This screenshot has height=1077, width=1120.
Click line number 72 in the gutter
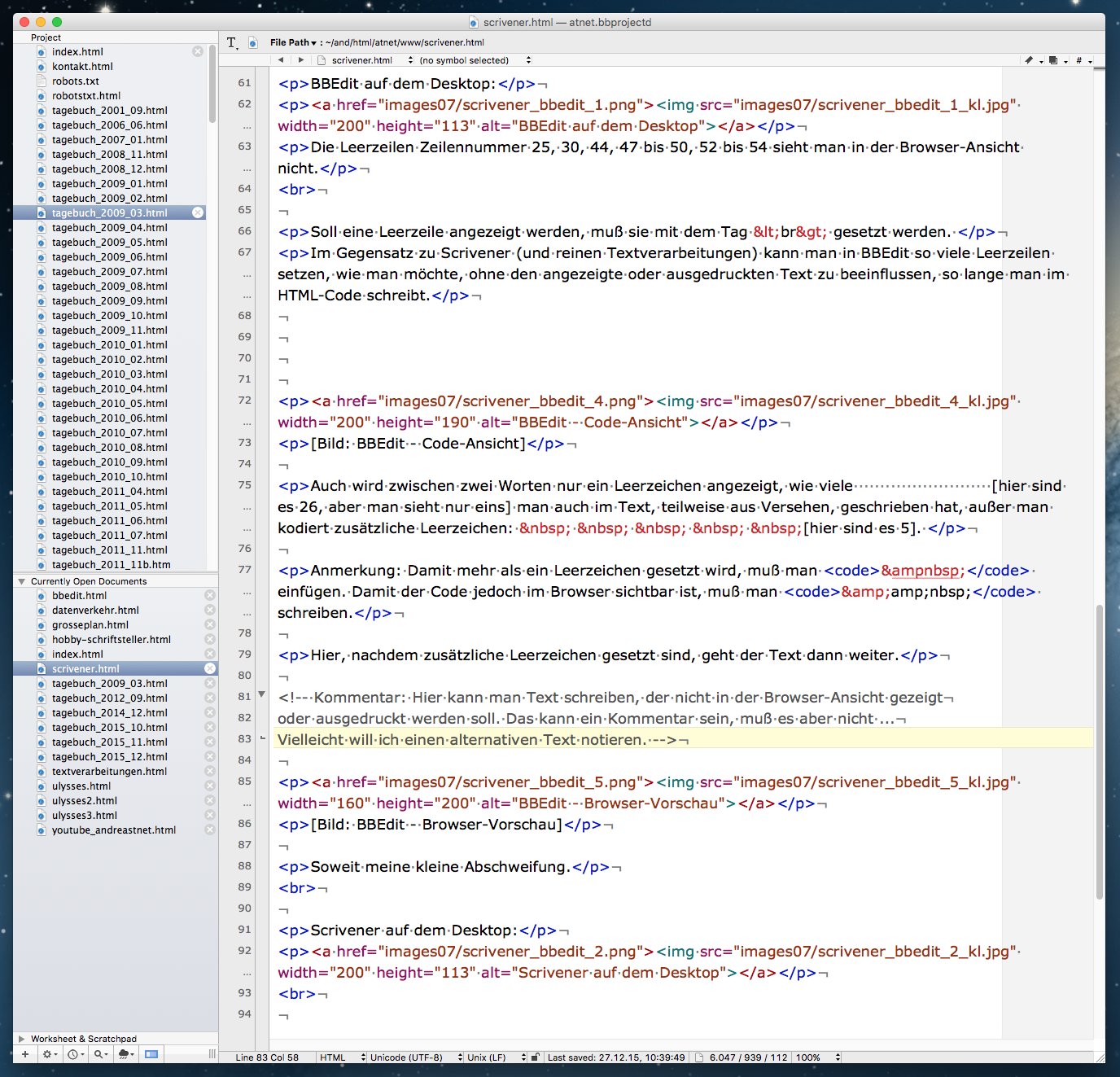click(244, 401)
